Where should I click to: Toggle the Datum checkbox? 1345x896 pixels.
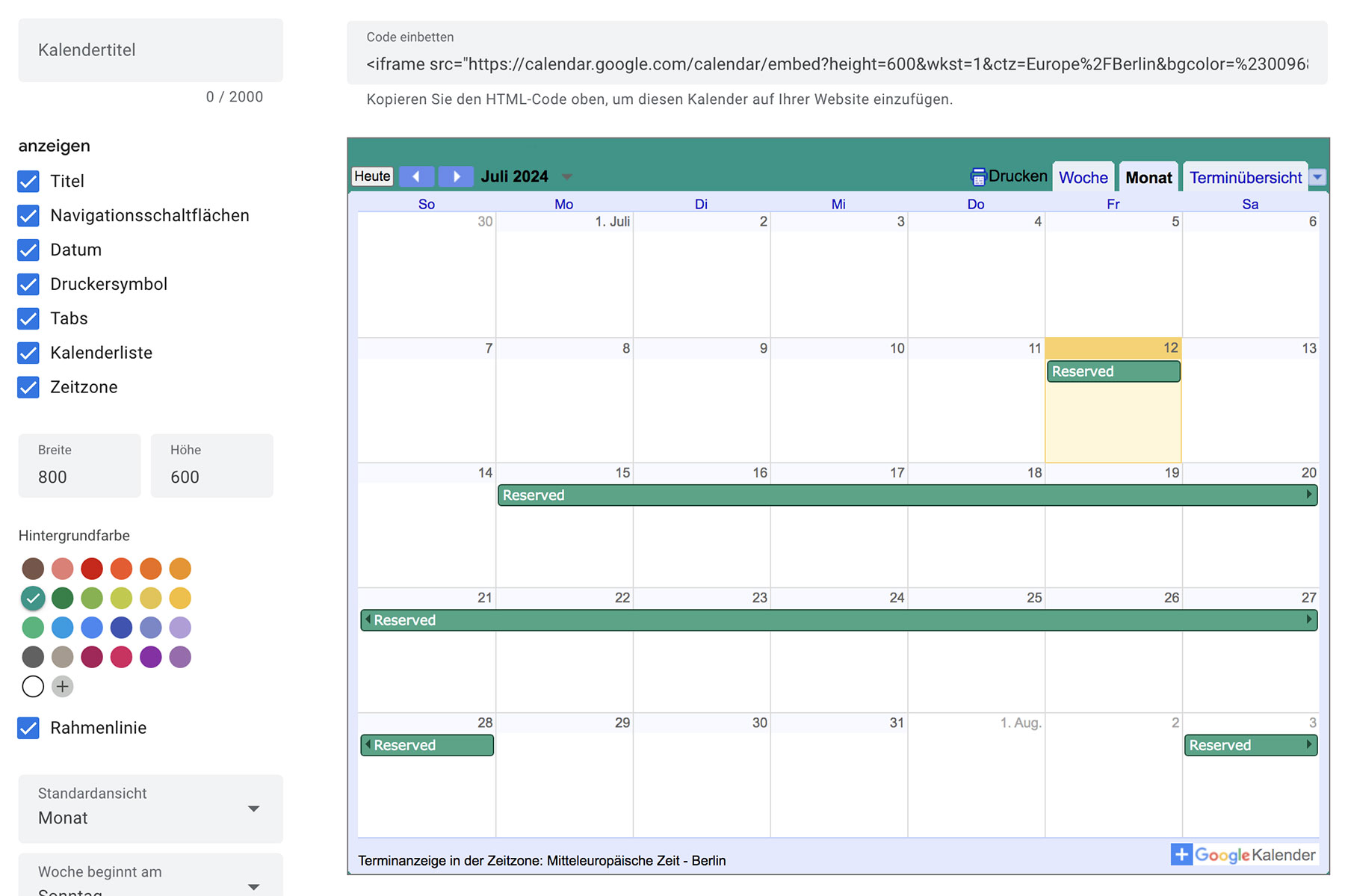coord(28,250)
